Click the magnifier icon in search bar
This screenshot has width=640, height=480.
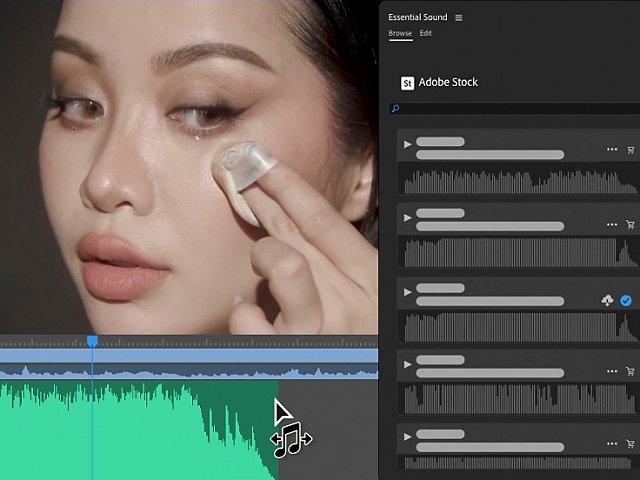tap(395, 109)
